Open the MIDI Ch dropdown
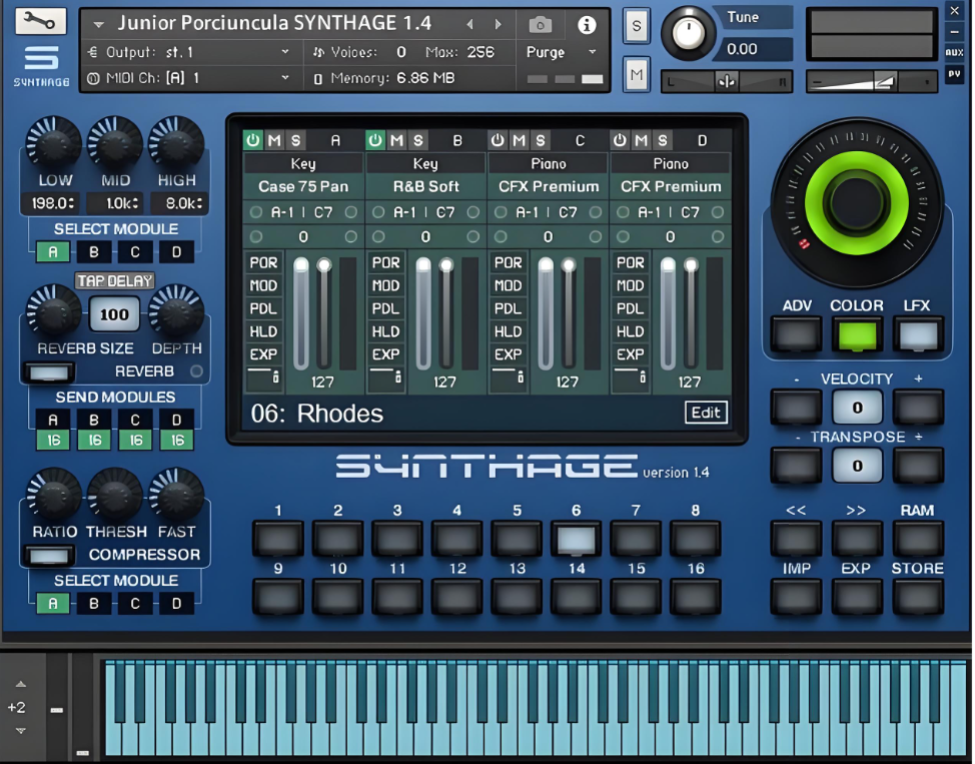The width and height of the screenshot is (975, 764). pyautogui.click(x=188, y=78)
